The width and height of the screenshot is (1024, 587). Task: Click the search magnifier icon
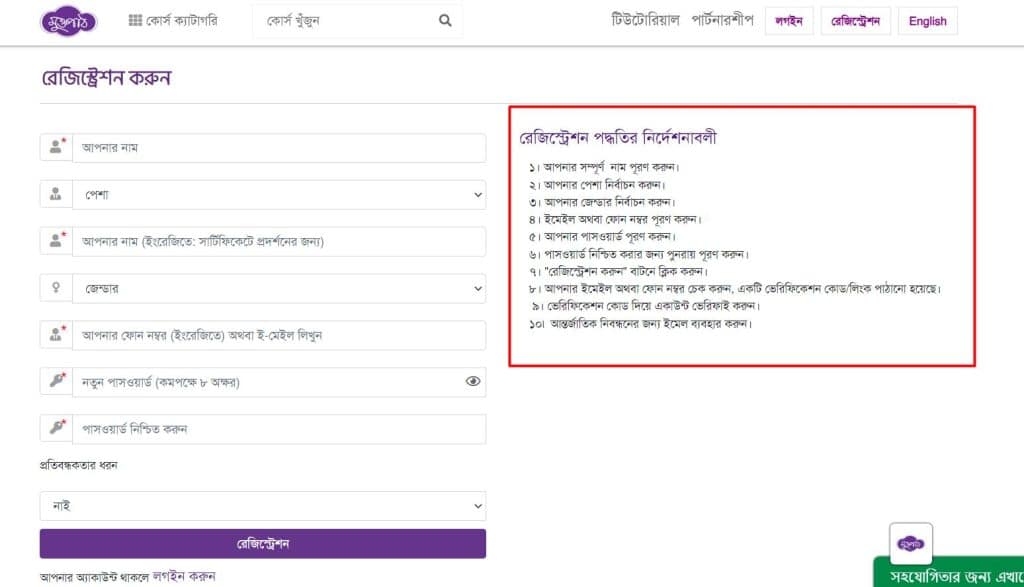[444, 19]
